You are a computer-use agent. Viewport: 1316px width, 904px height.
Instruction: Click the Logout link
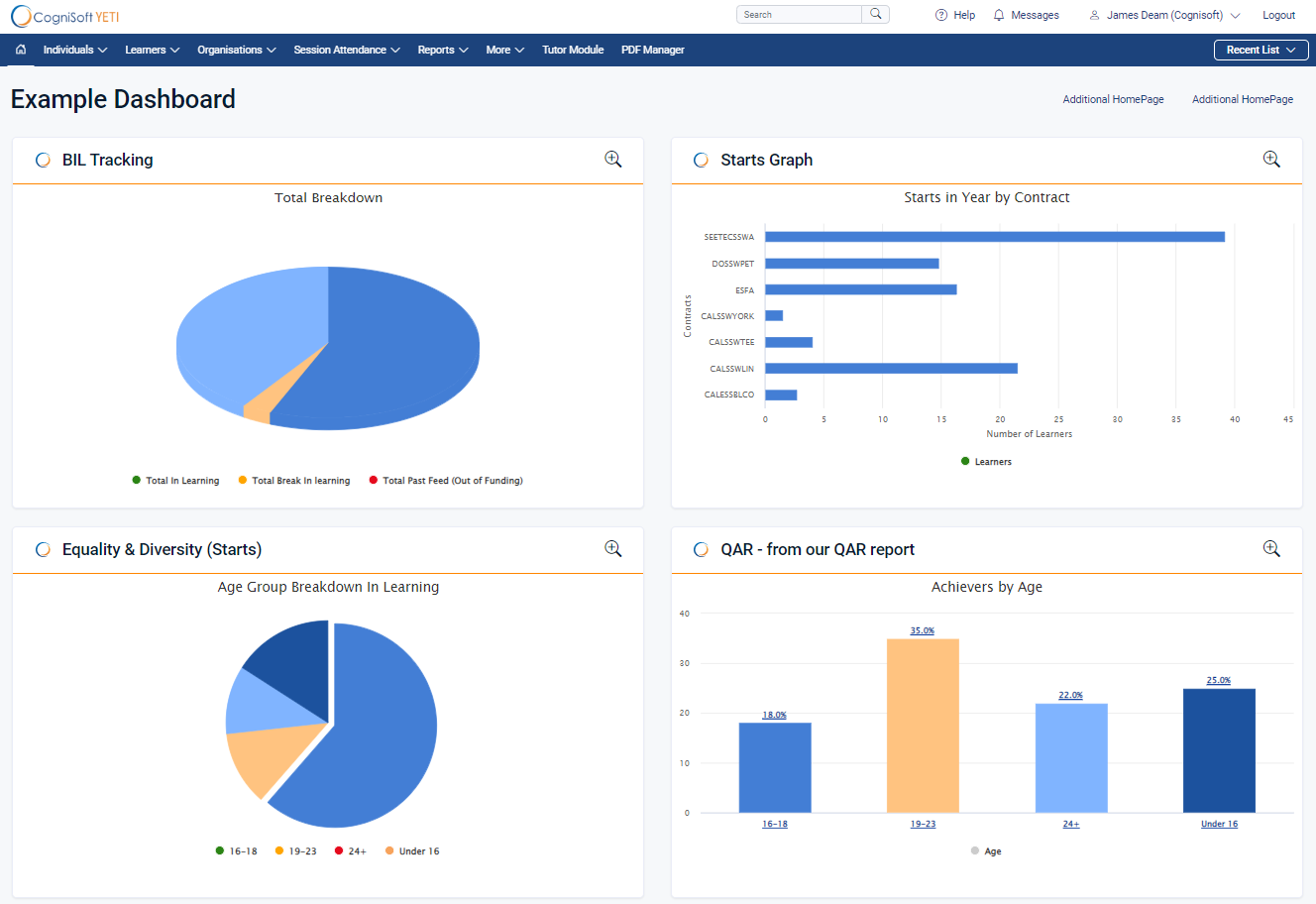coord(1278,15)
